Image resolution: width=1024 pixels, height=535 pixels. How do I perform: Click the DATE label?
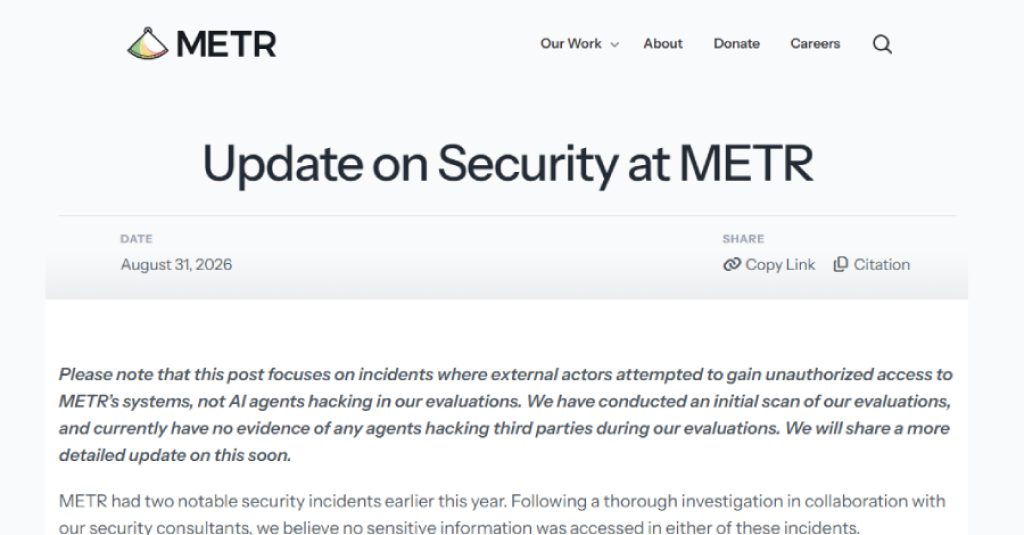click(x=136, y=239)
